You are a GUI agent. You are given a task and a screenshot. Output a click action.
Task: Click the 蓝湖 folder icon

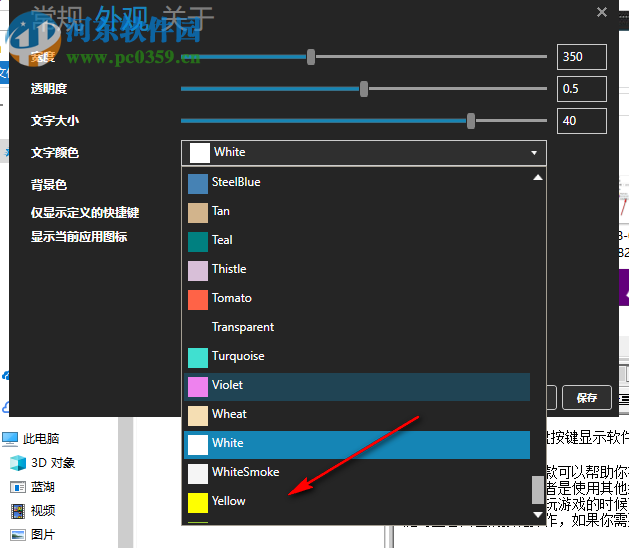[18, 487]
